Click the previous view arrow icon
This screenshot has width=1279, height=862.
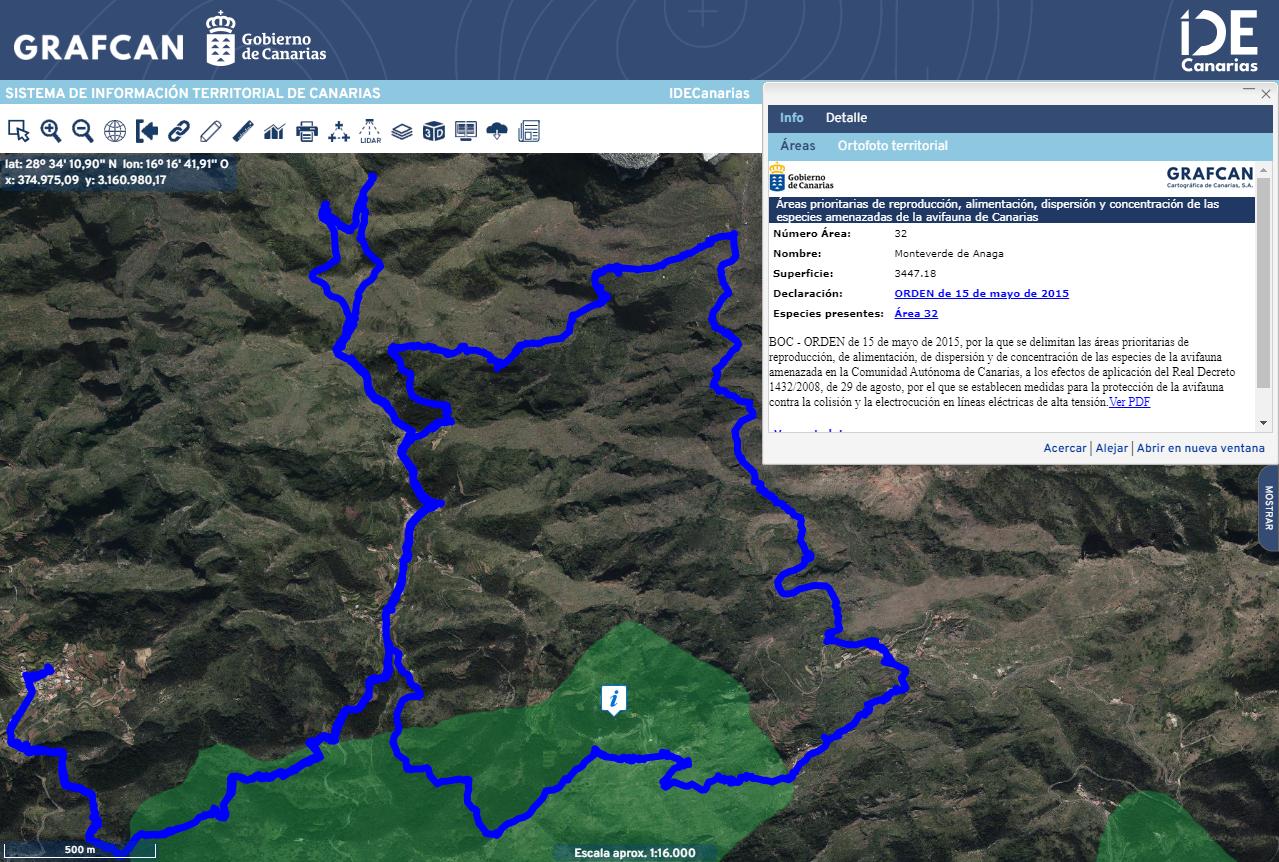click(x=147, y=131)
